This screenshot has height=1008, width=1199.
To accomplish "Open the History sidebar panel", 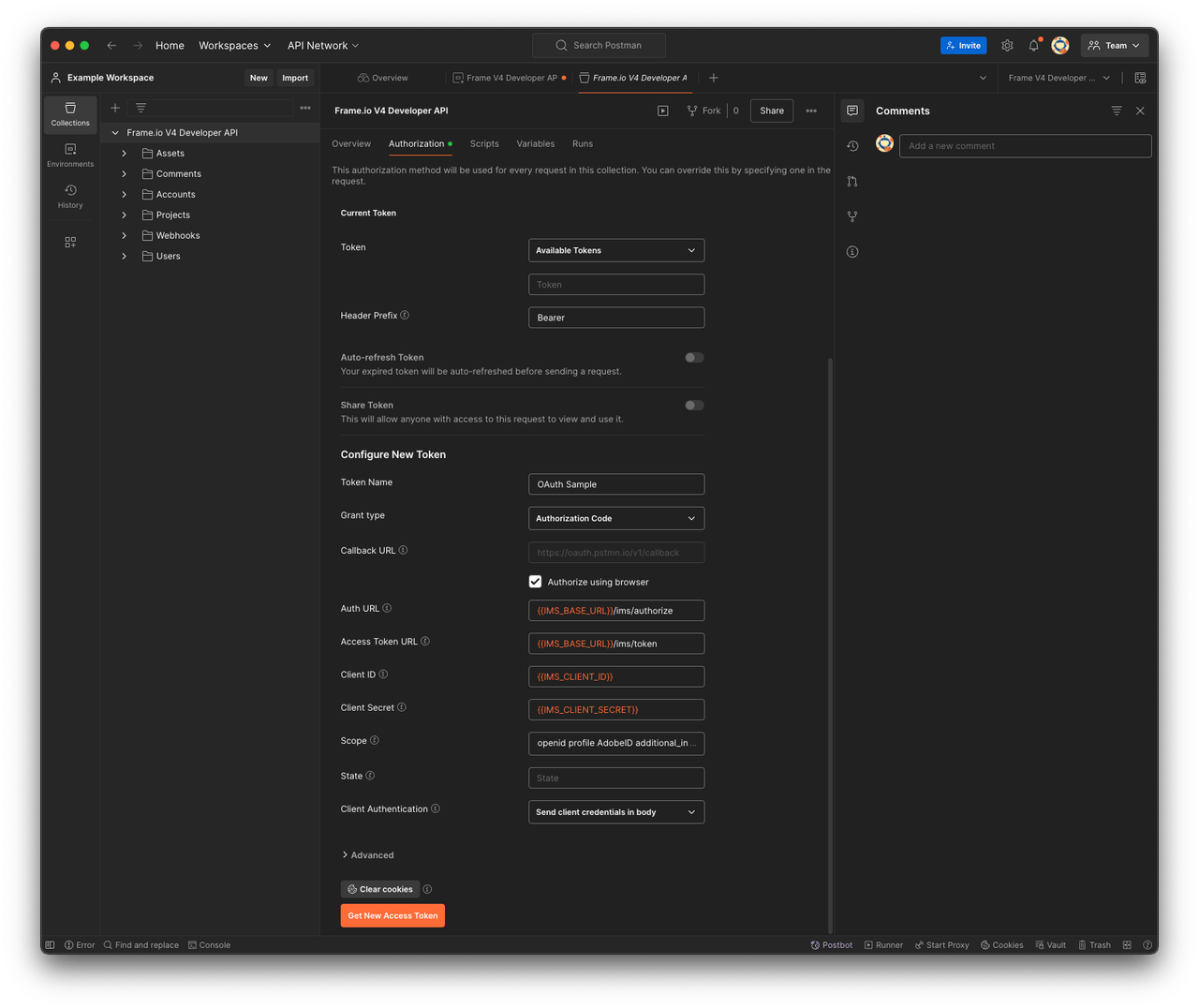I will [x=70, y=197].
